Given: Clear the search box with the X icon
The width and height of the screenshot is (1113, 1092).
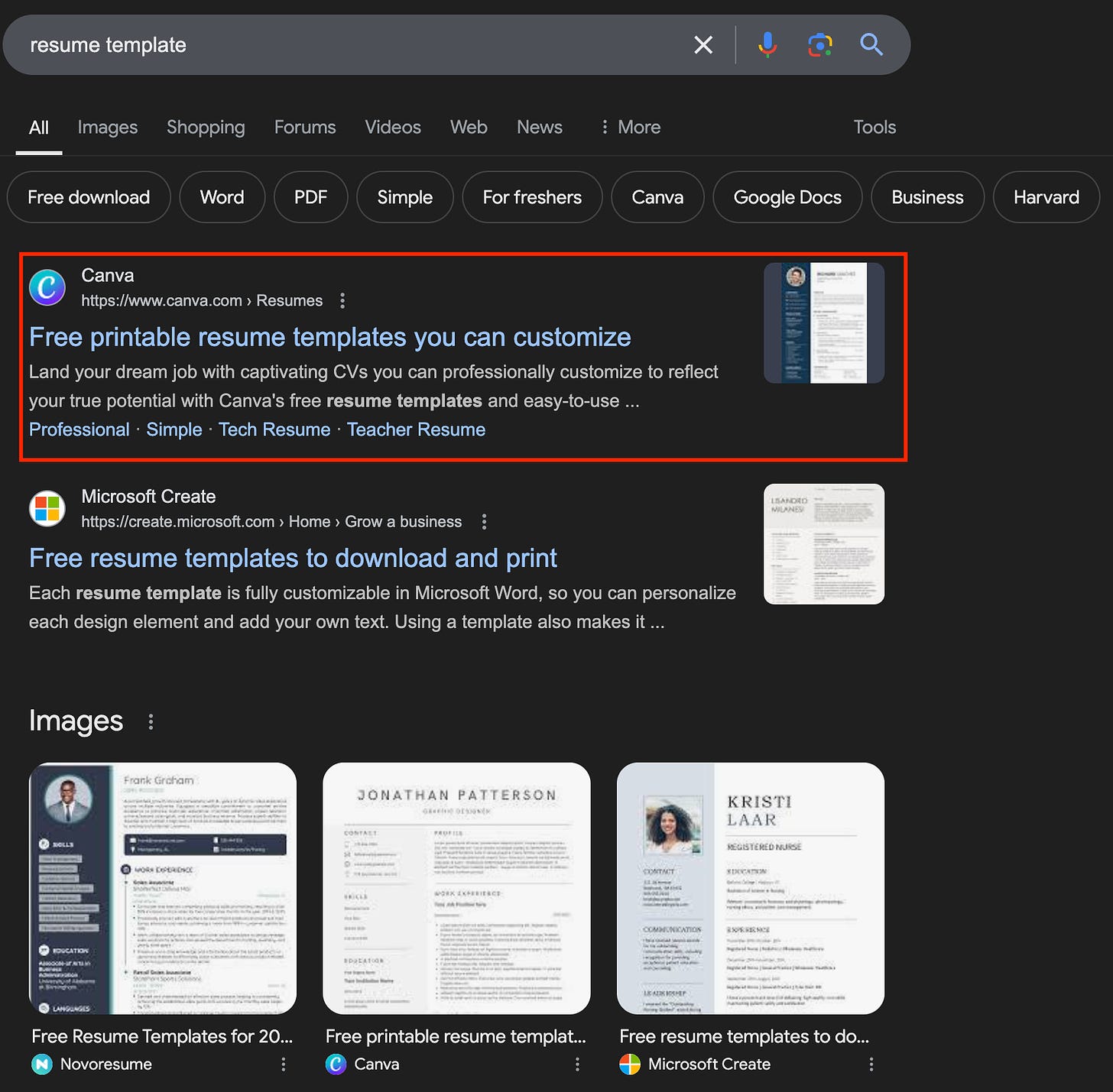Looking at the screenshot, I should pyautogui.click(x=703, y=45).
